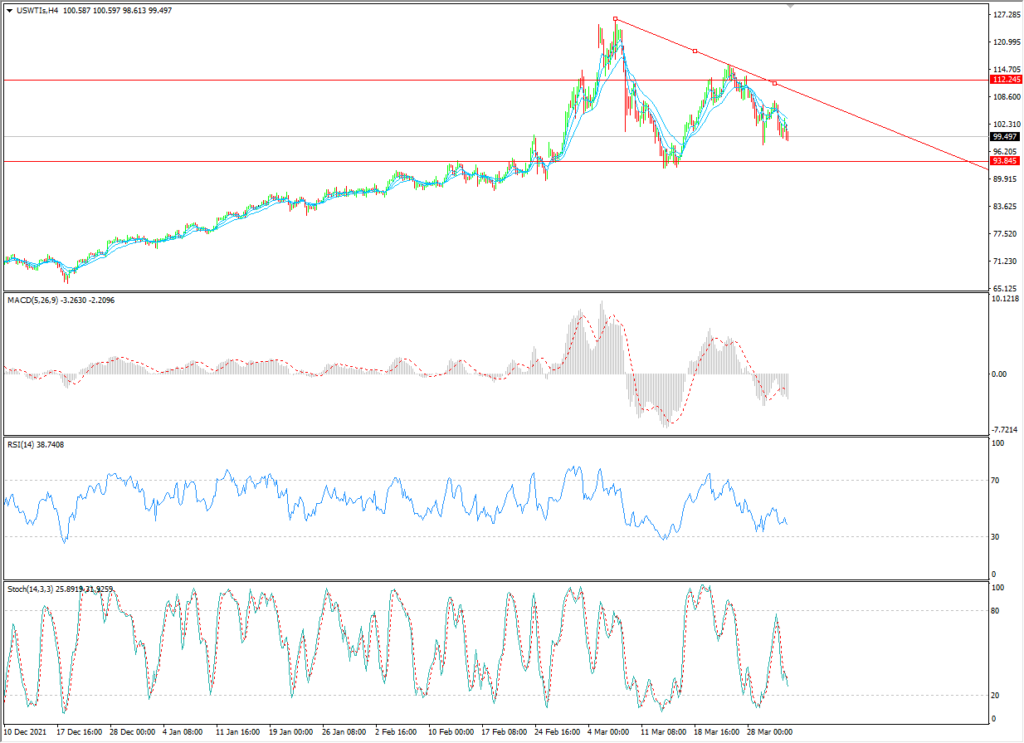Image resolution: width=1024 pixels, height=743 pixels.
Task: Click the 11 Jan 16:00 date label
Action: [x=238, y=732]
